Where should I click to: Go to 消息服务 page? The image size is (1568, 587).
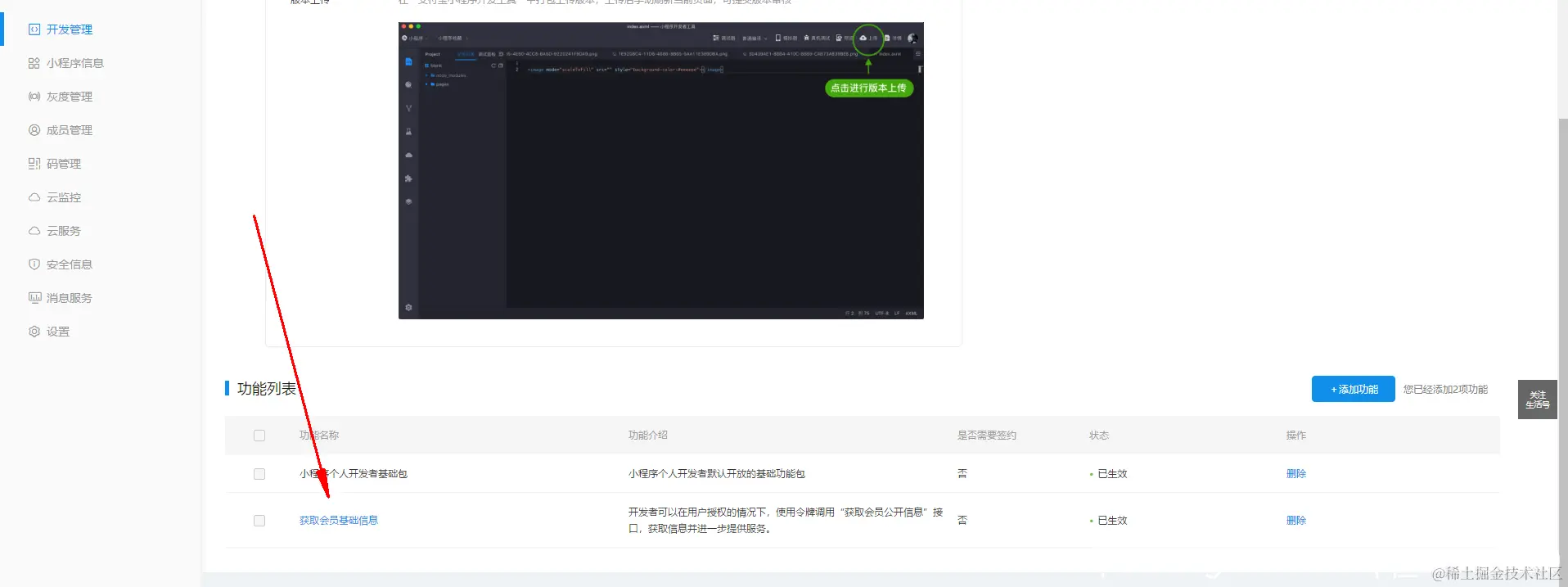[x=70, y=298]
